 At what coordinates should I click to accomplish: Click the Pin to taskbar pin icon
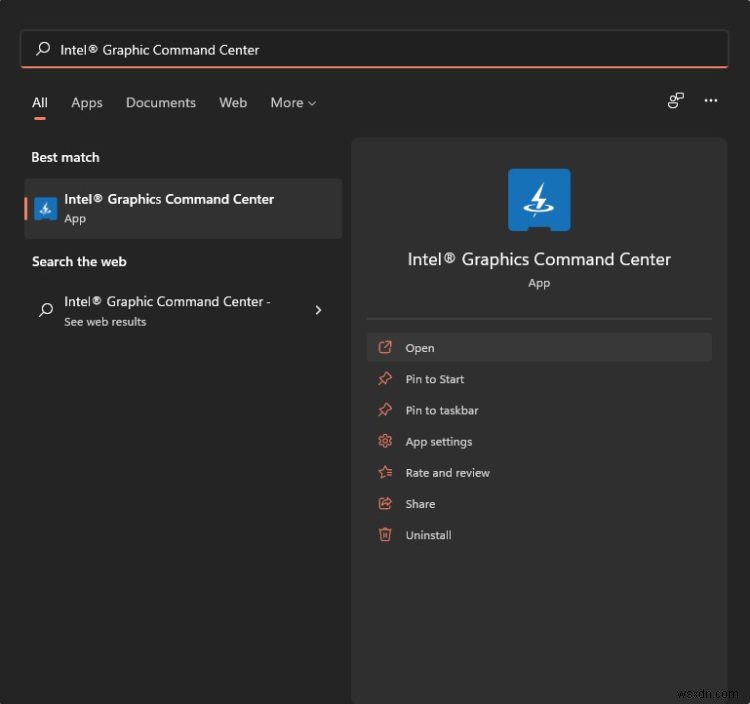pos(385,410)
